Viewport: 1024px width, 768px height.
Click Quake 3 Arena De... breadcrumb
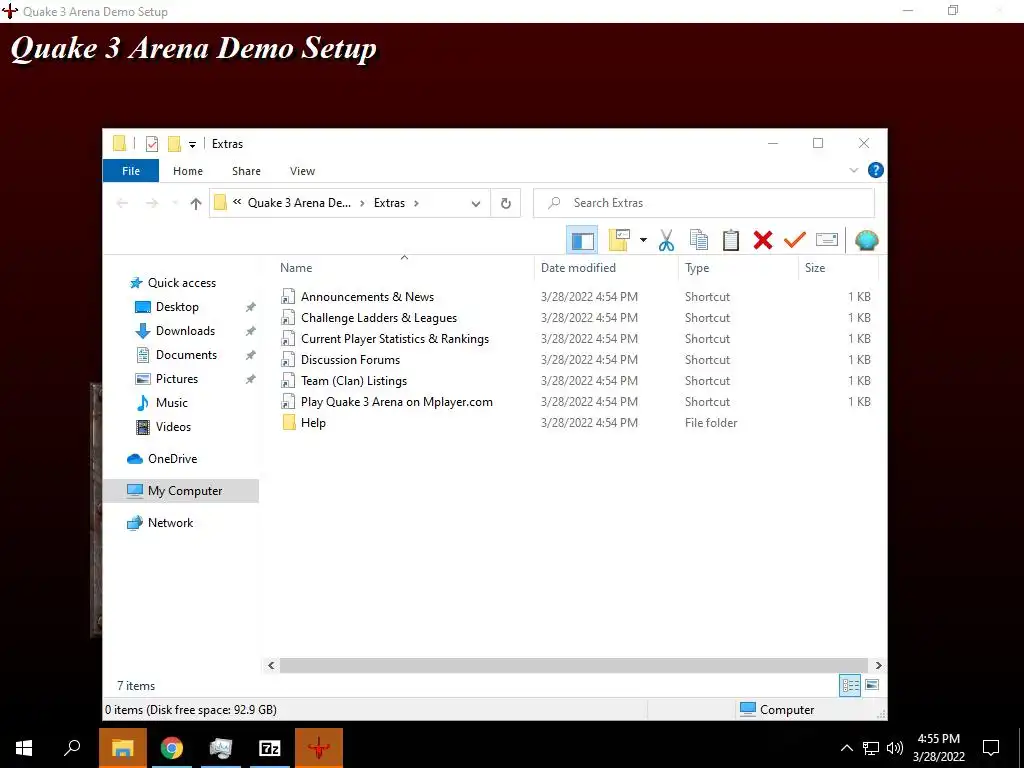[299, 203]
